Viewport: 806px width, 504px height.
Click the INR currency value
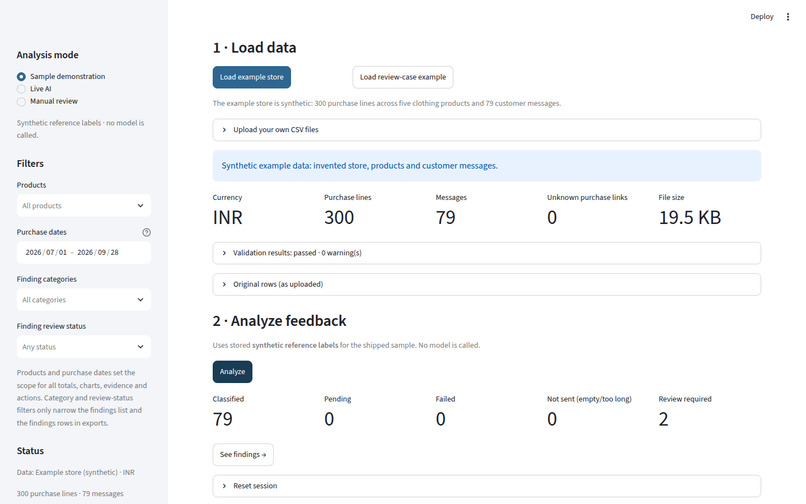pyautogui.click(x=228, y=218)
